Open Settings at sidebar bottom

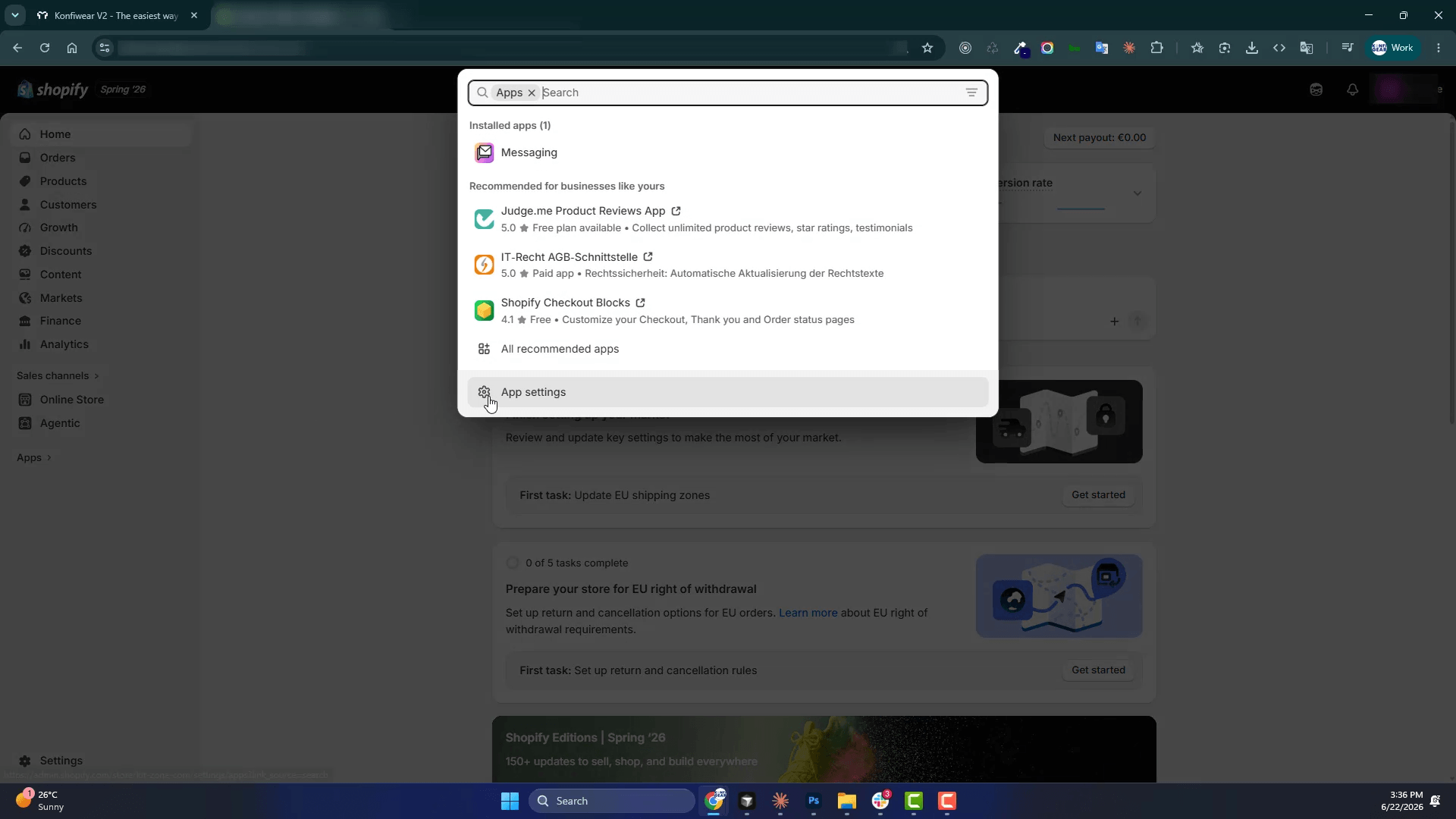click(100, 761)
